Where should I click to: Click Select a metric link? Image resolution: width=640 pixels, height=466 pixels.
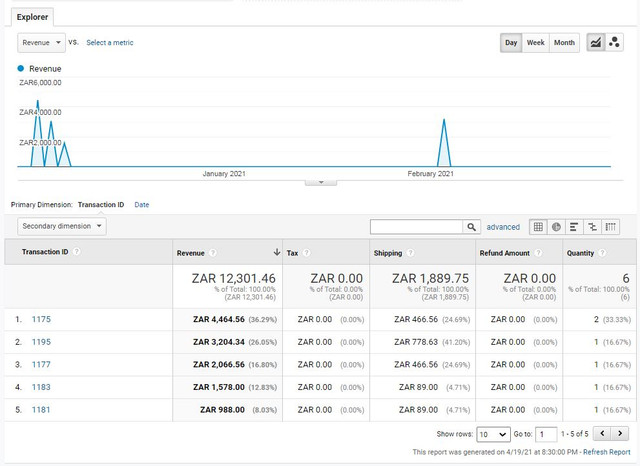[110, 42]
